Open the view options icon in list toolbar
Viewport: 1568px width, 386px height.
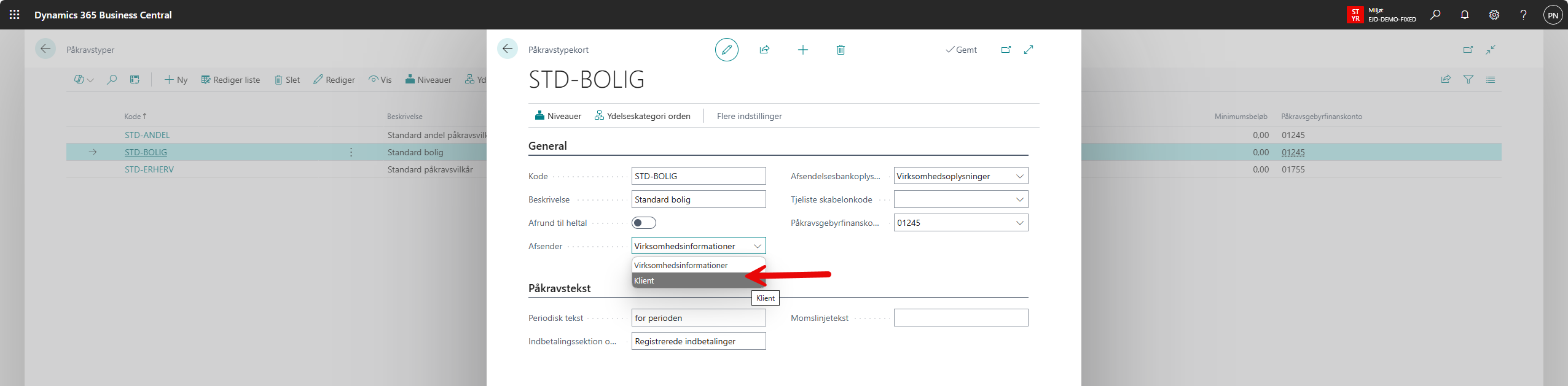84,80
